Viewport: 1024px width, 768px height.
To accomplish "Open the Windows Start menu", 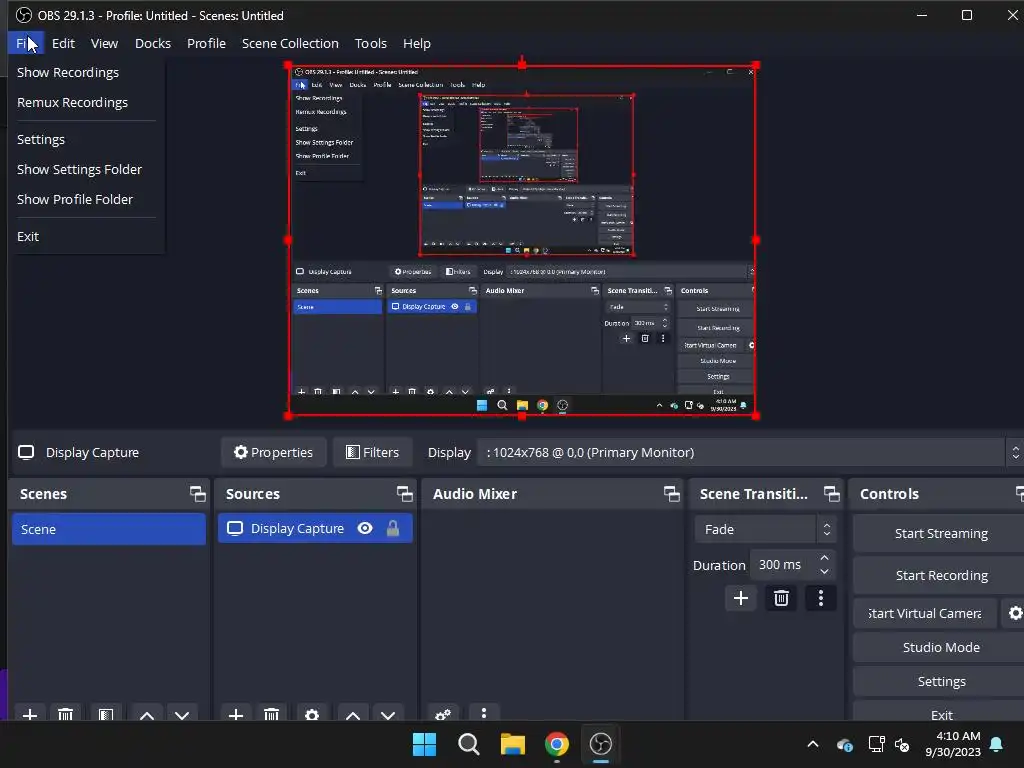I will click(424, 744).
